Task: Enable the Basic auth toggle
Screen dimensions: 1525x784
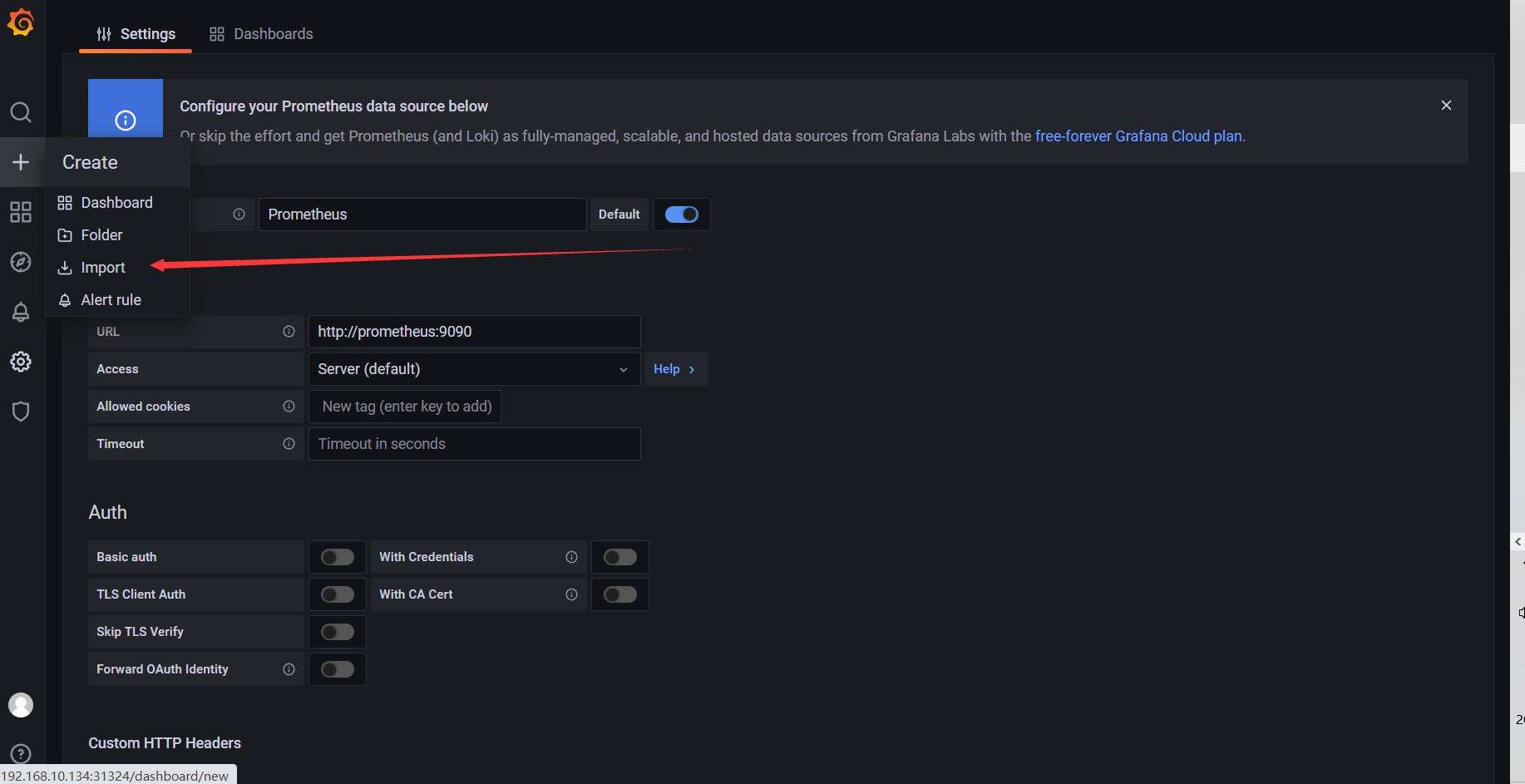Action: 338,557
